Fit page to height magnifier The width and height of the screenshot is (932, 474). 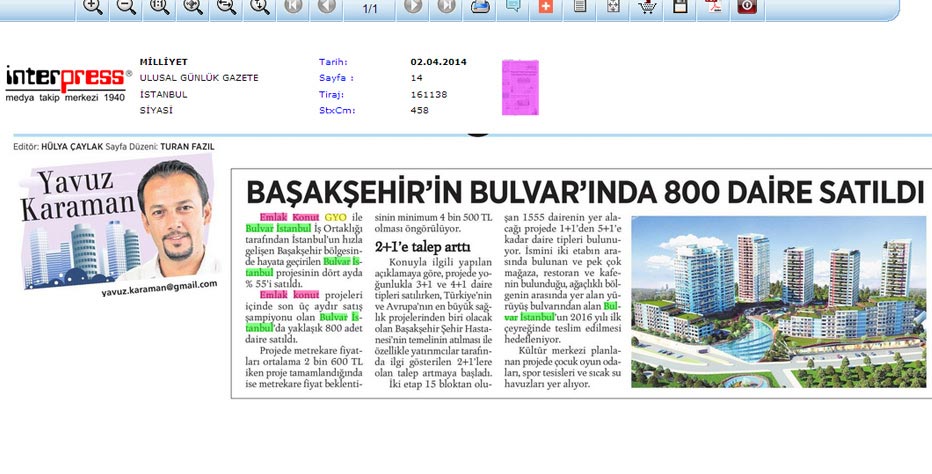pyautogui.click(x=260, y=6)
